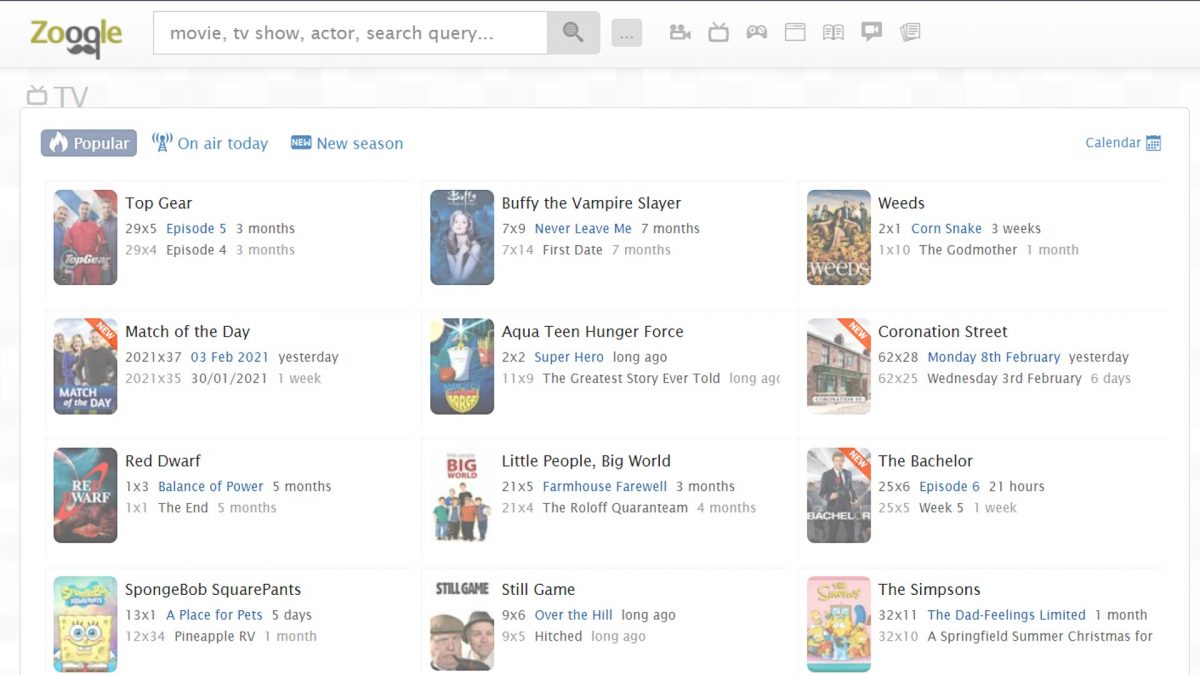Open the TV shows icon in header
This screenshot has width=1200, height=675.
click(x=718, y=33)
